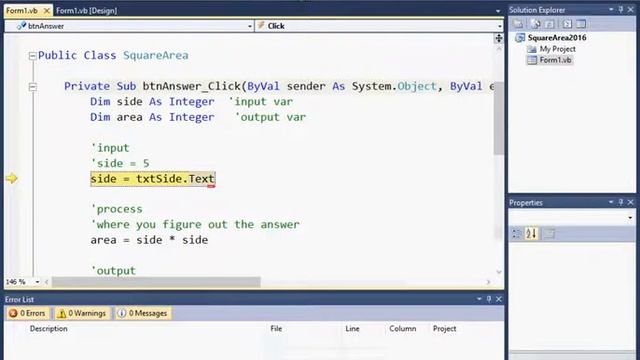Open Error List window position menu

(x=479, y=299)
